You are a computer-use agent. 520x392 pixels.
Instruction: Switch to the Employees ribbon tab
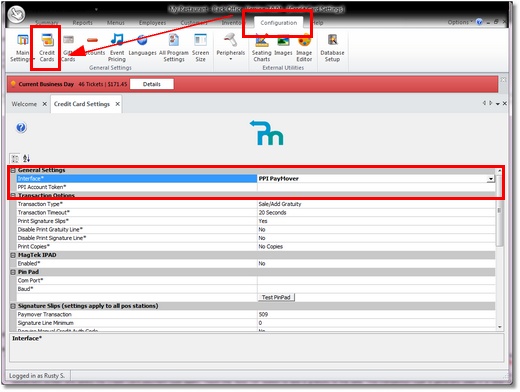point(152,23)
